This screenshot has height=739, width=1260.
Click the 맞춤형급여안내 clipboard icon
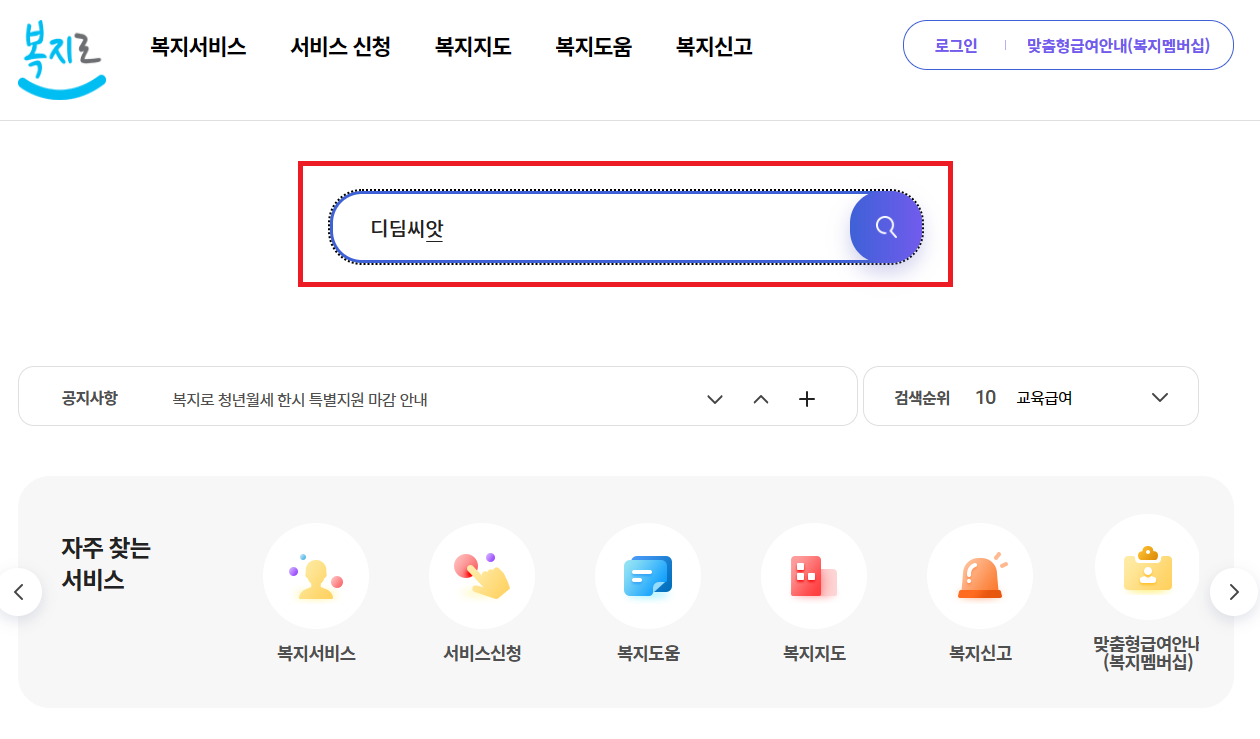coord(1146,576)
